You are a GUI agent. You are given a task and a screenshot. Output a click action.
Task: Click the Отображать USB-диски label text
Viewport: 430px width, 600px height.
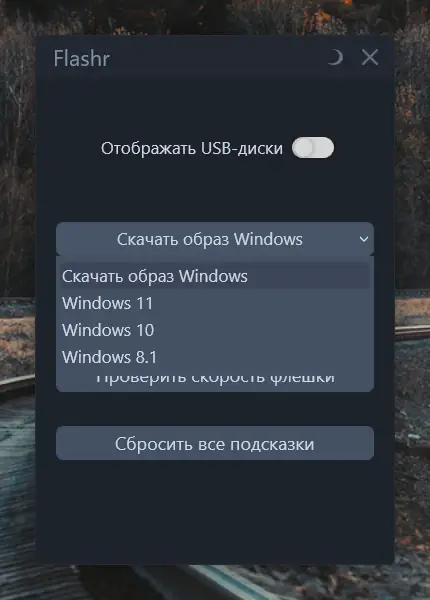point(192,148)
